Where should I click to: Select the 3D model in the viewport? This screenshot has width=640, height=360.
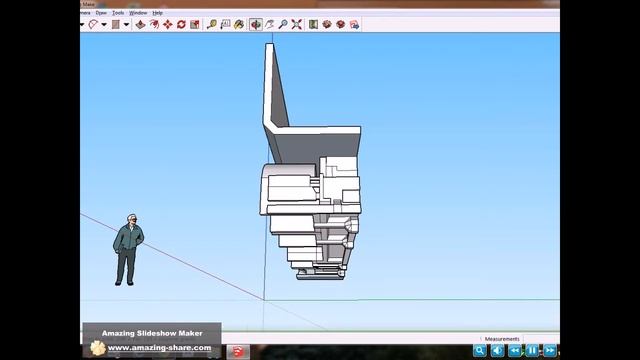[x=311, y=162]
